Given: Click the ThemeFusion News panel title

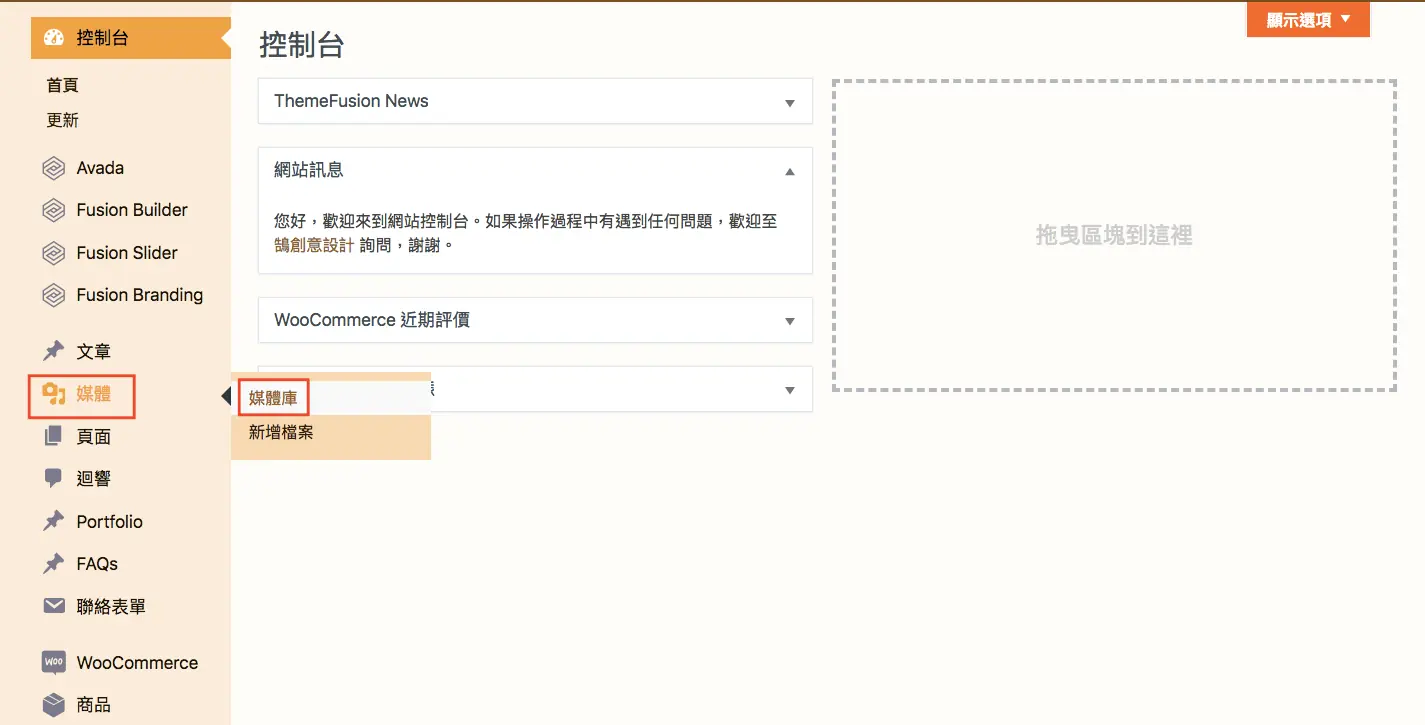Looking at the screenshot, I should 351,101.
